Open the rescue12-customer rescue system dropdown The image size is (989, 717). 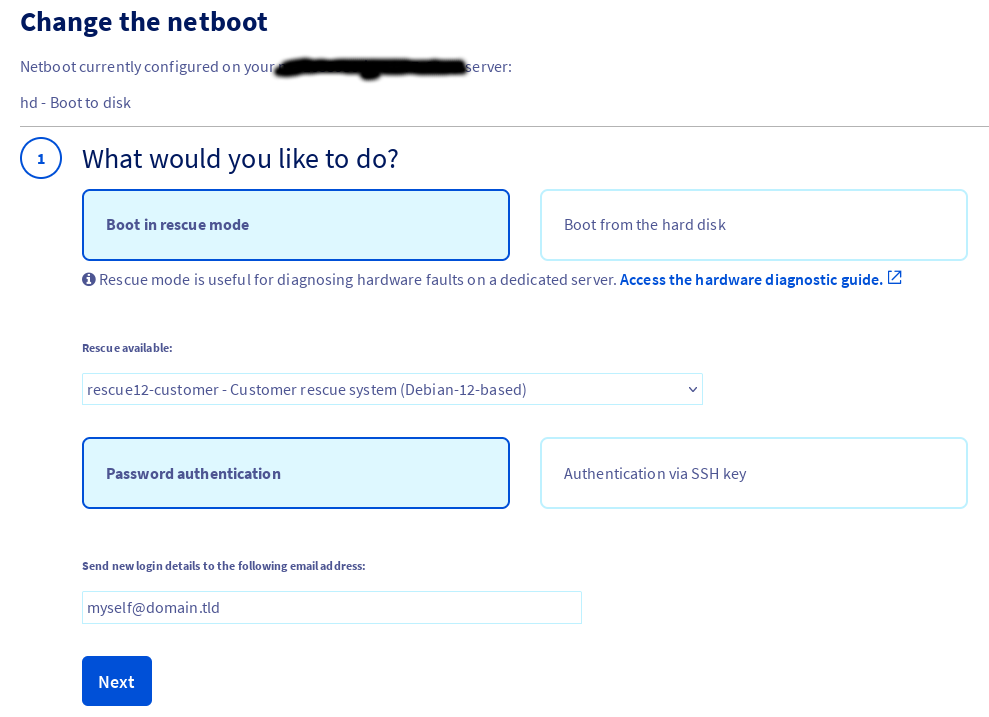click(392, 389)
